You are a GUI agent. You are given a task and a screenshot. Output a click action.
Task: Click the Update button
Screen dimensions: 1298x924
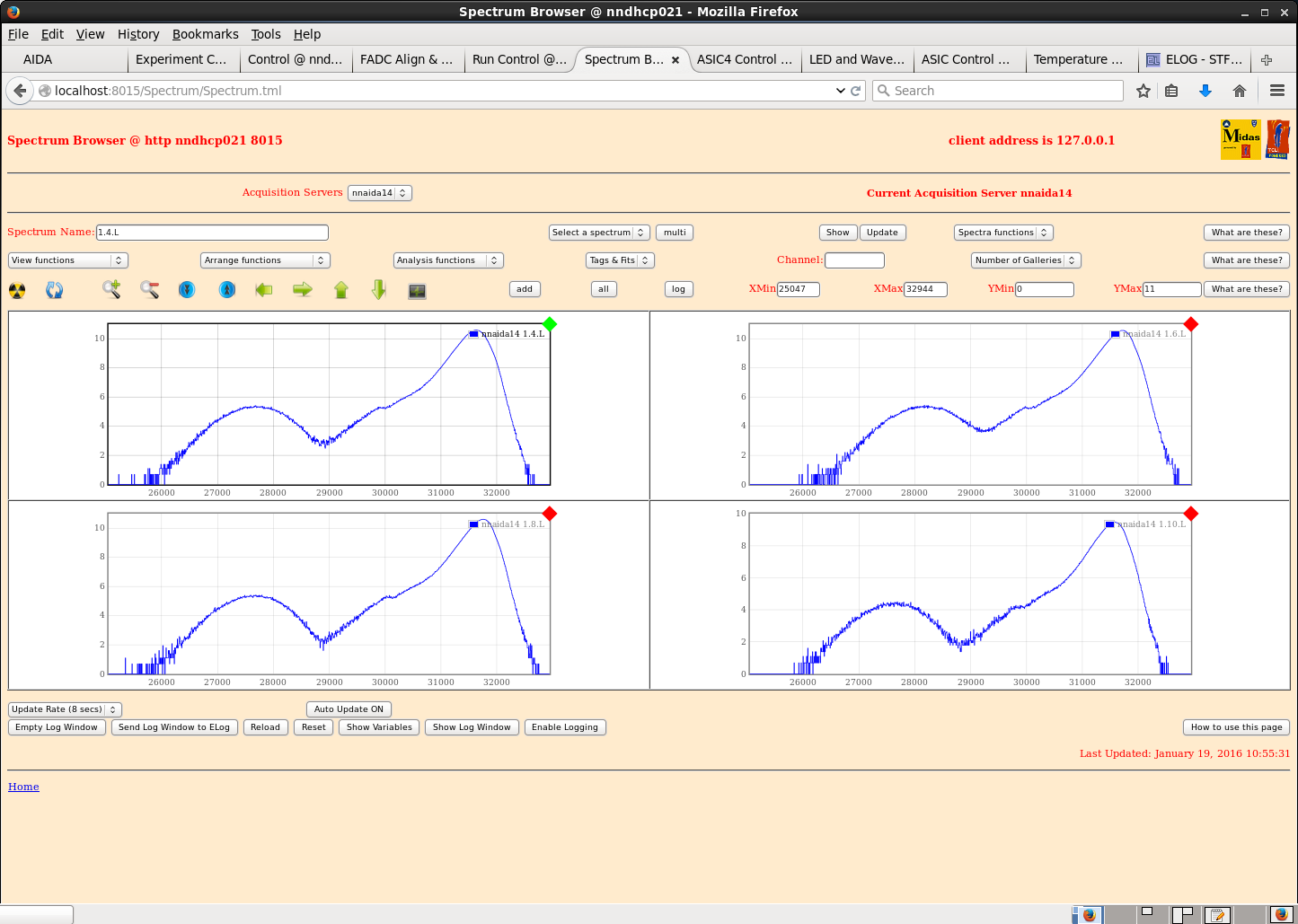[x=882, y=233]
